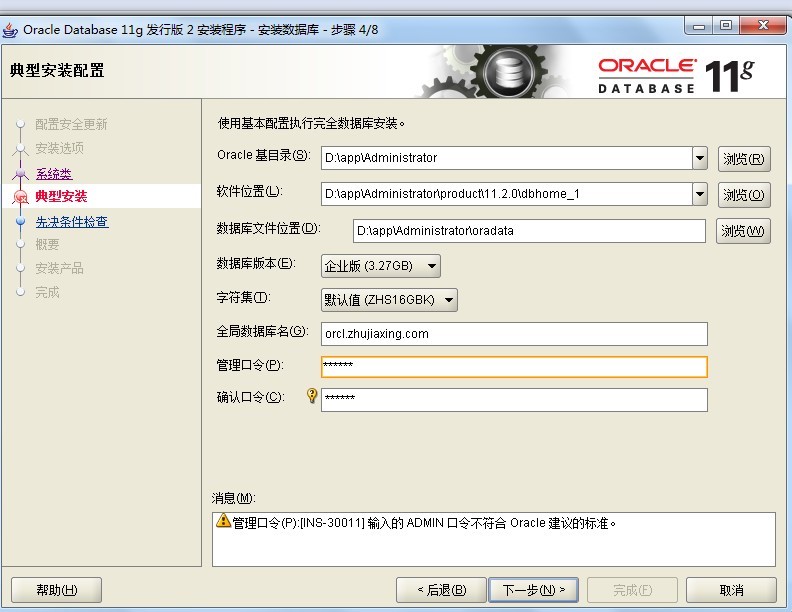Click the 数据库文件位置 oradata field
Viewport: 792px width, 612px height.
tap(529, 231)
